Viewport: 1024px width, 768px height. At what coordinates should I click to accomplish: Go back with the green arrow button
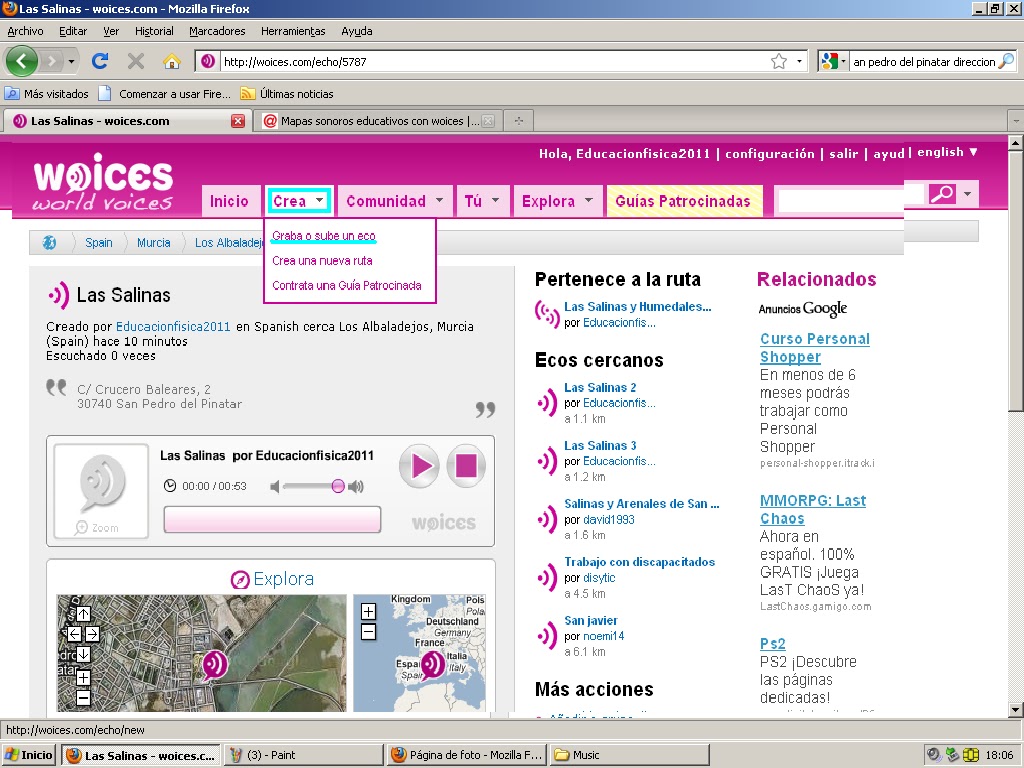click(22, 61)
